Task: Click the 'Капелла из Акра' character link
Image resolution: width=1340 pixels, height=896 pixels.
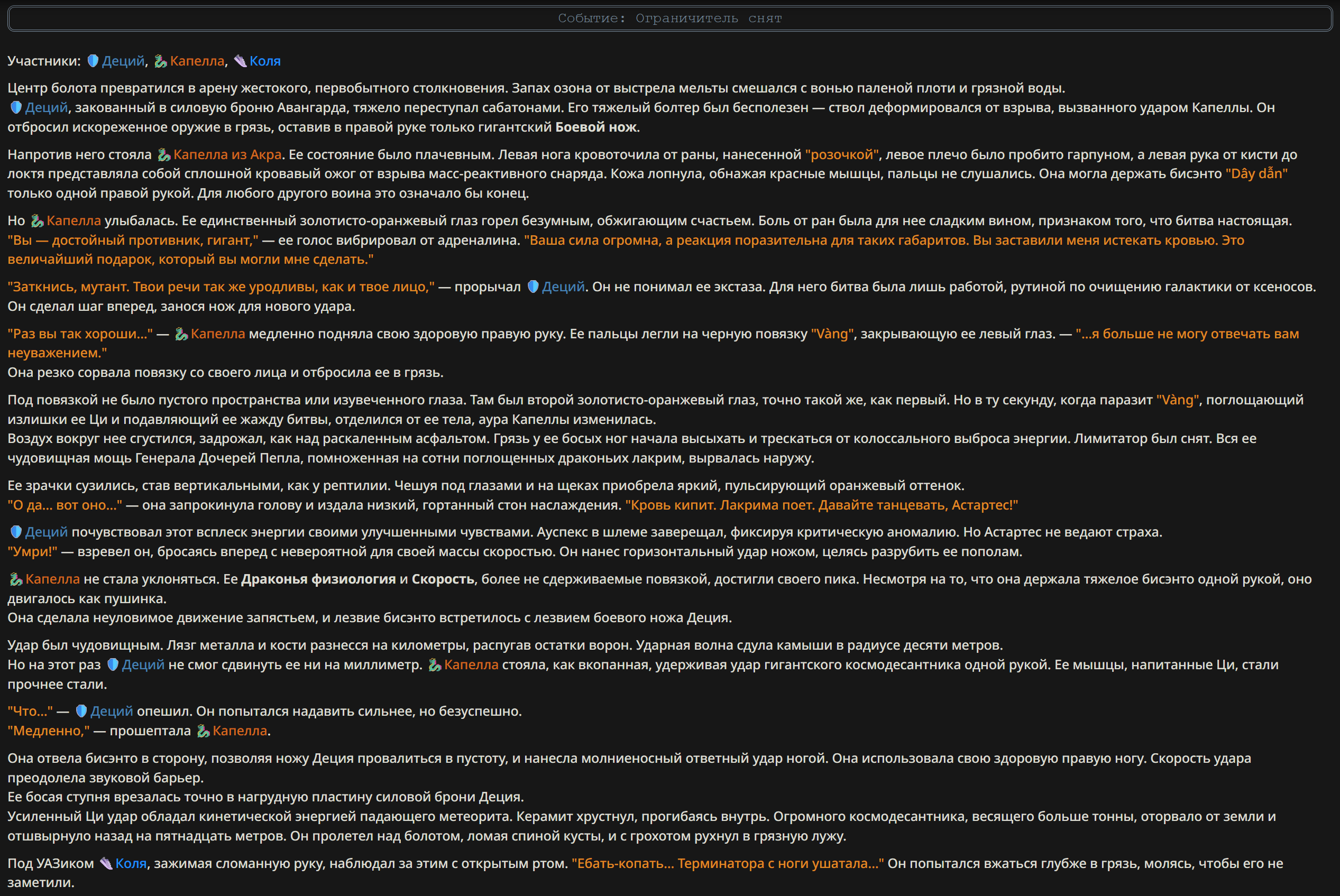Action: click(x=227, y=155)
